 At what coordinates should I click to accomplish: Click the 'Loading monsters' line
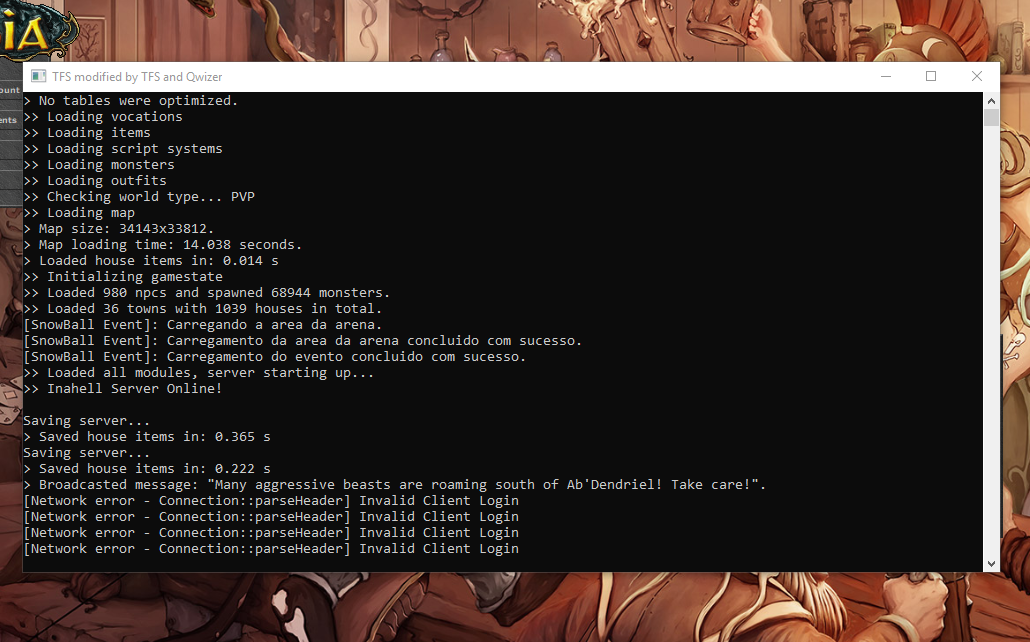point(99,164)
